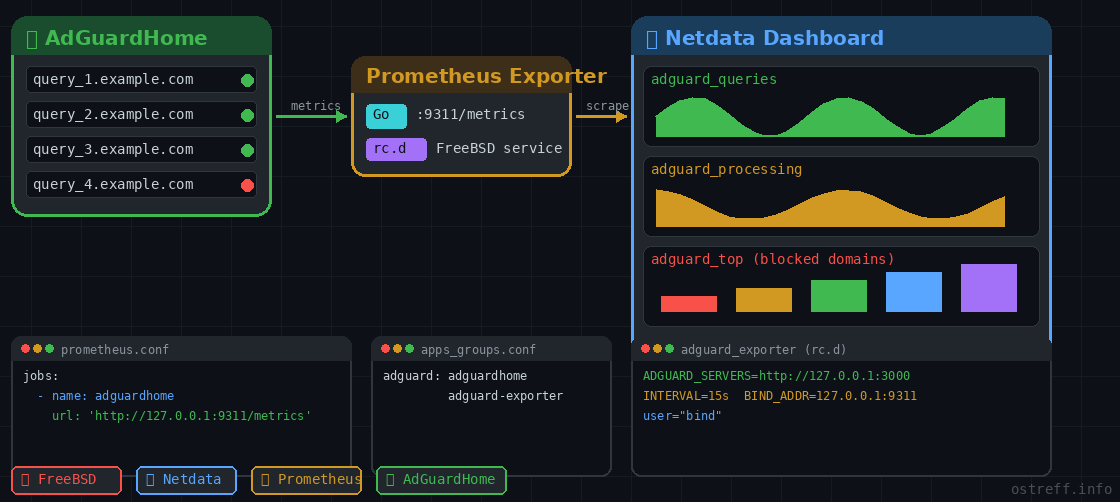
Task: Click green window dot of prometheus.conf
Action: tap(49, 348)
